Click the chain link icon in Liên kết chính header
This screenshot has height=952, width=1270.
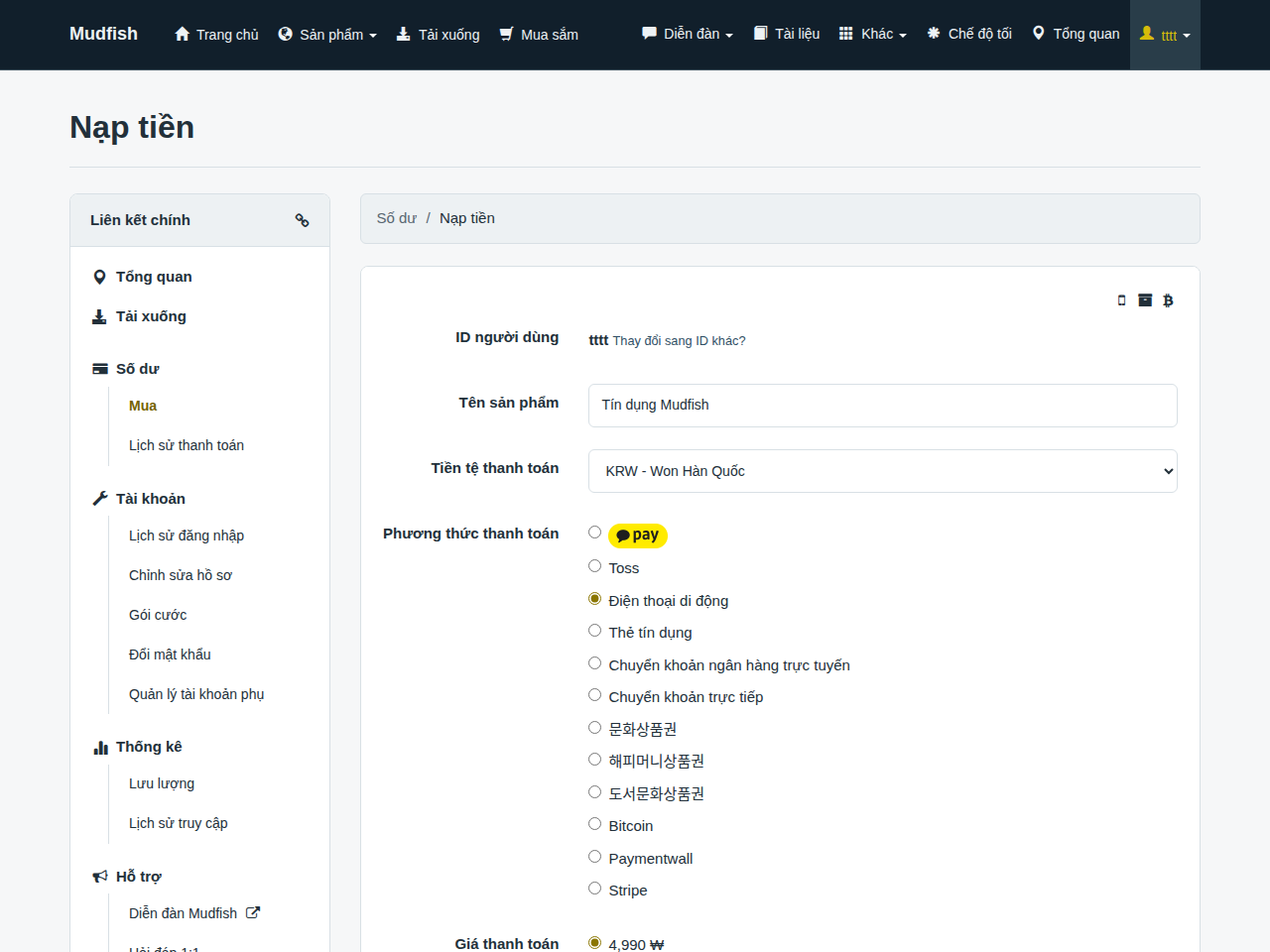pyautogui.click(x=303, y=220)
